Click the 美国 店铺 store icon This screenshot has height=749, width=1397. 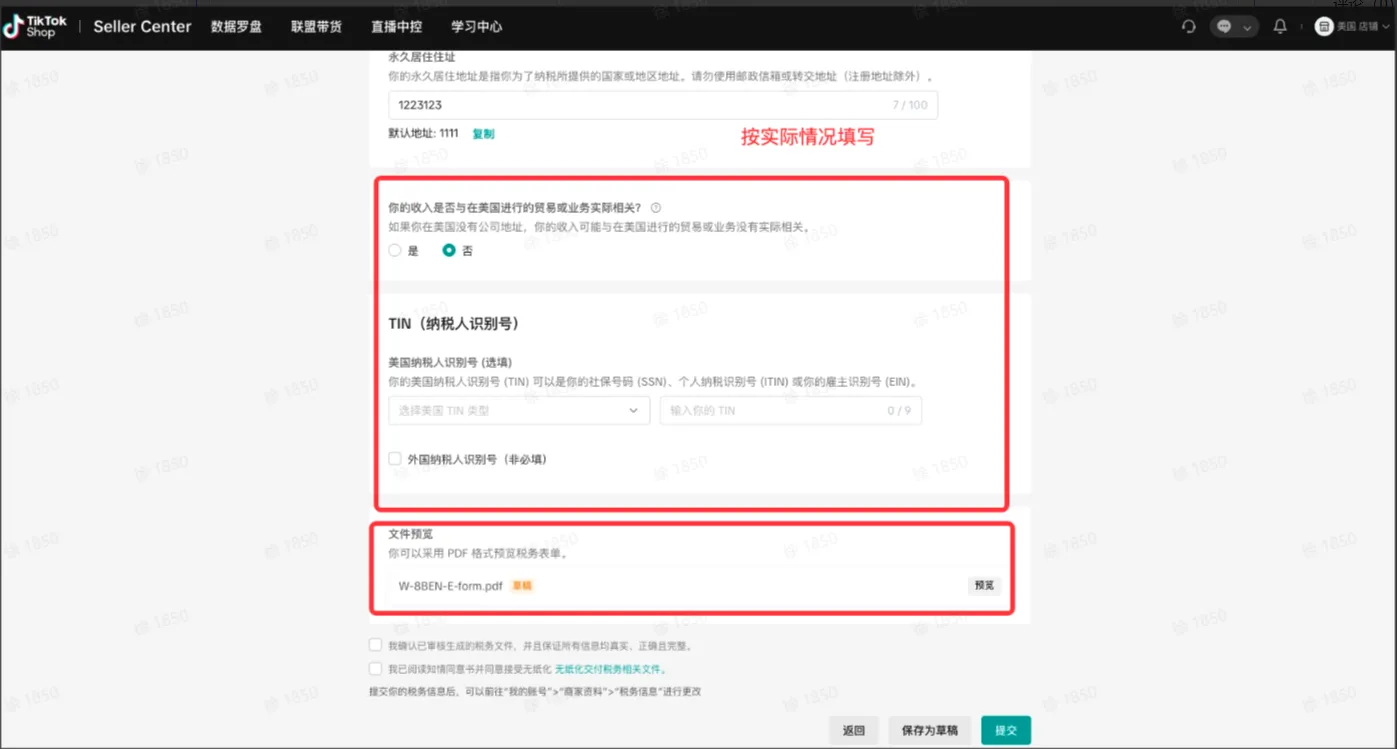point(1324,27)
